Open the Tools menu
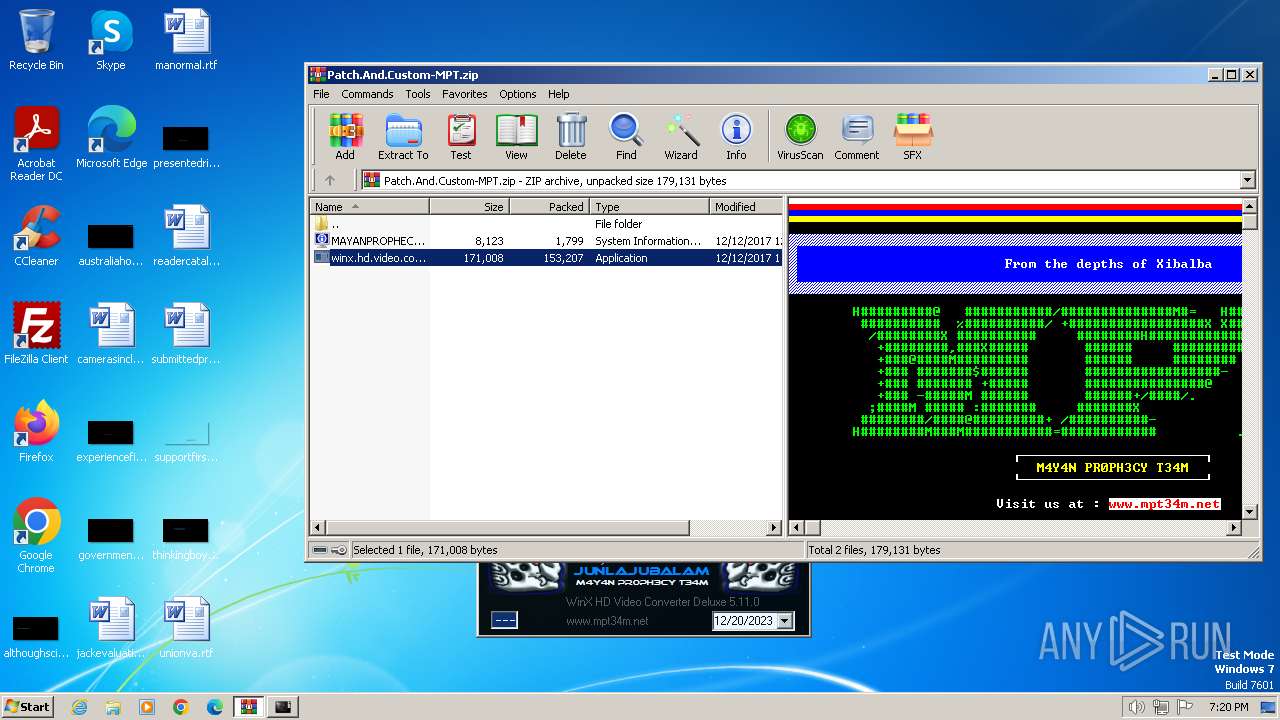This screenshot has width=1280, height=720. pos(418,94)
